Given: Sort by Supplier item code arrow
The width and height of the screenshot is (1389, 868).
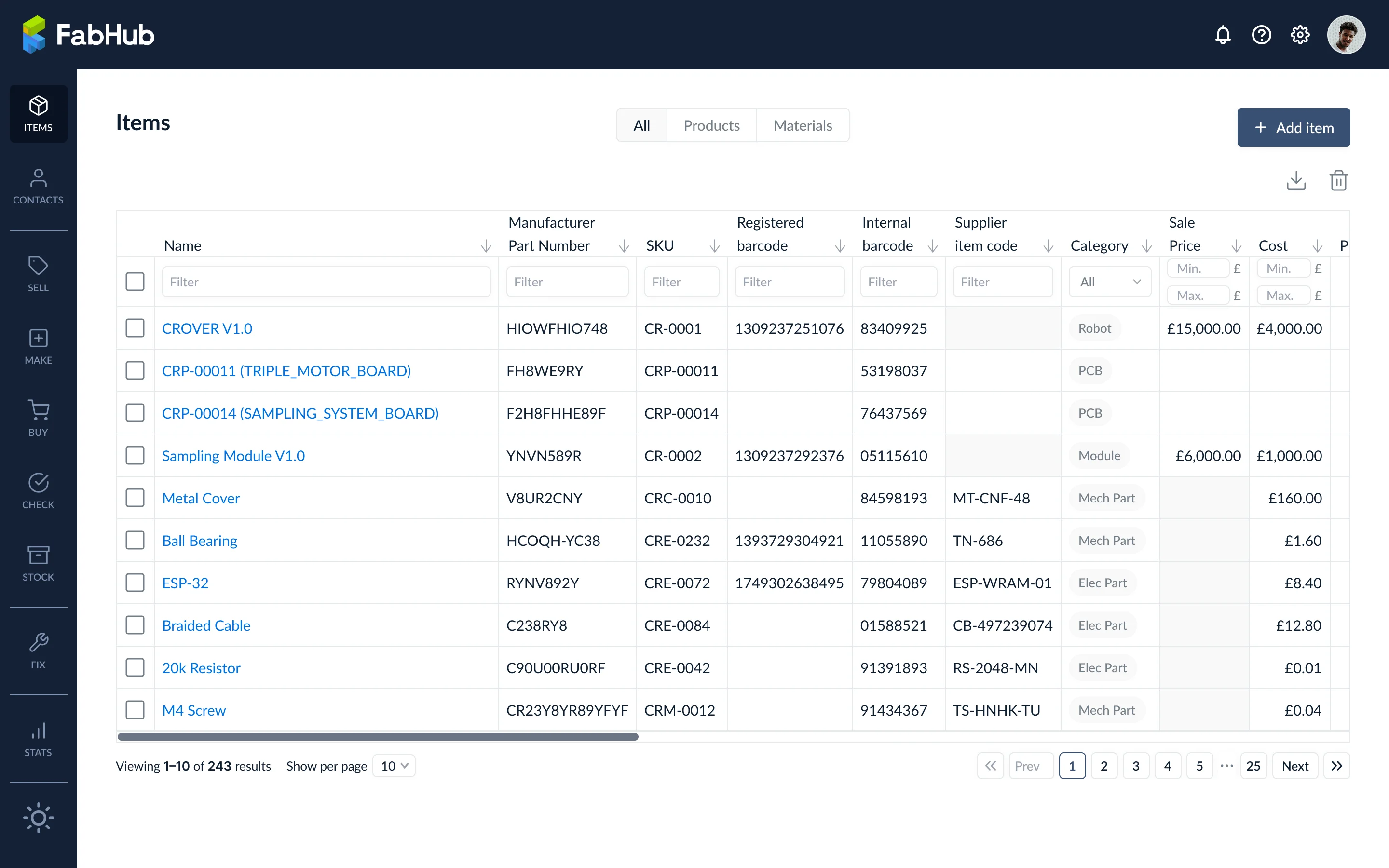Looking at the screenshot, I should 1049,246.
